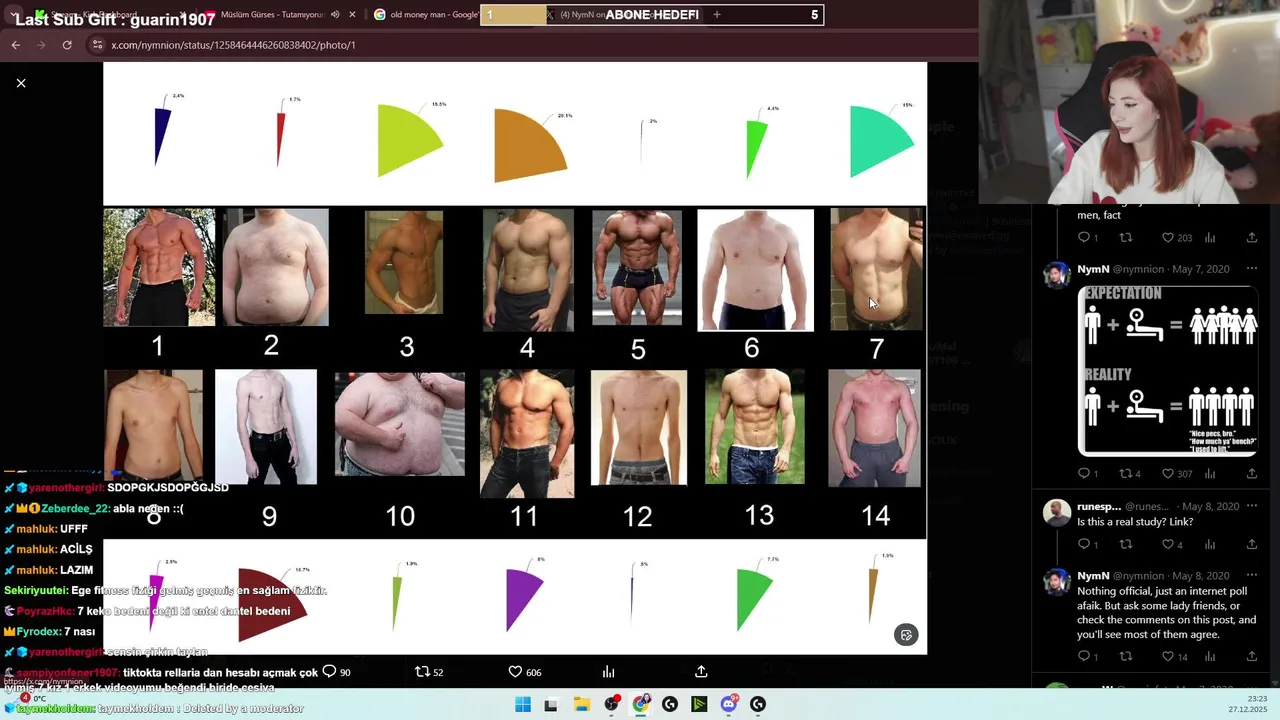Share the comment with 203 likes
This screenshot has height=720, width=1280.
pyautogui.click(x=1252, y=238)
